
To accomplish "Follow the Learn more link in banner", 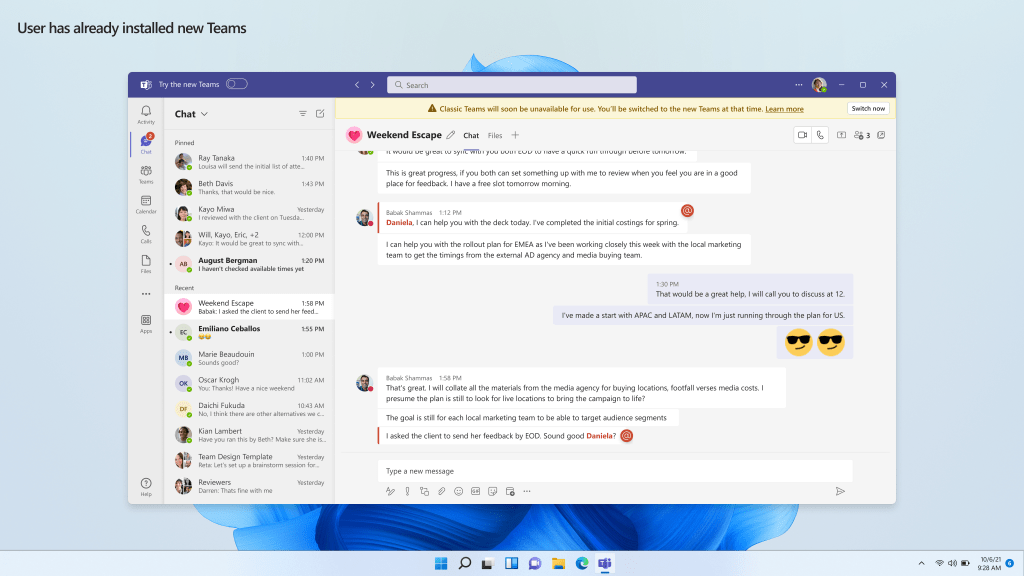I will (785, 109).
